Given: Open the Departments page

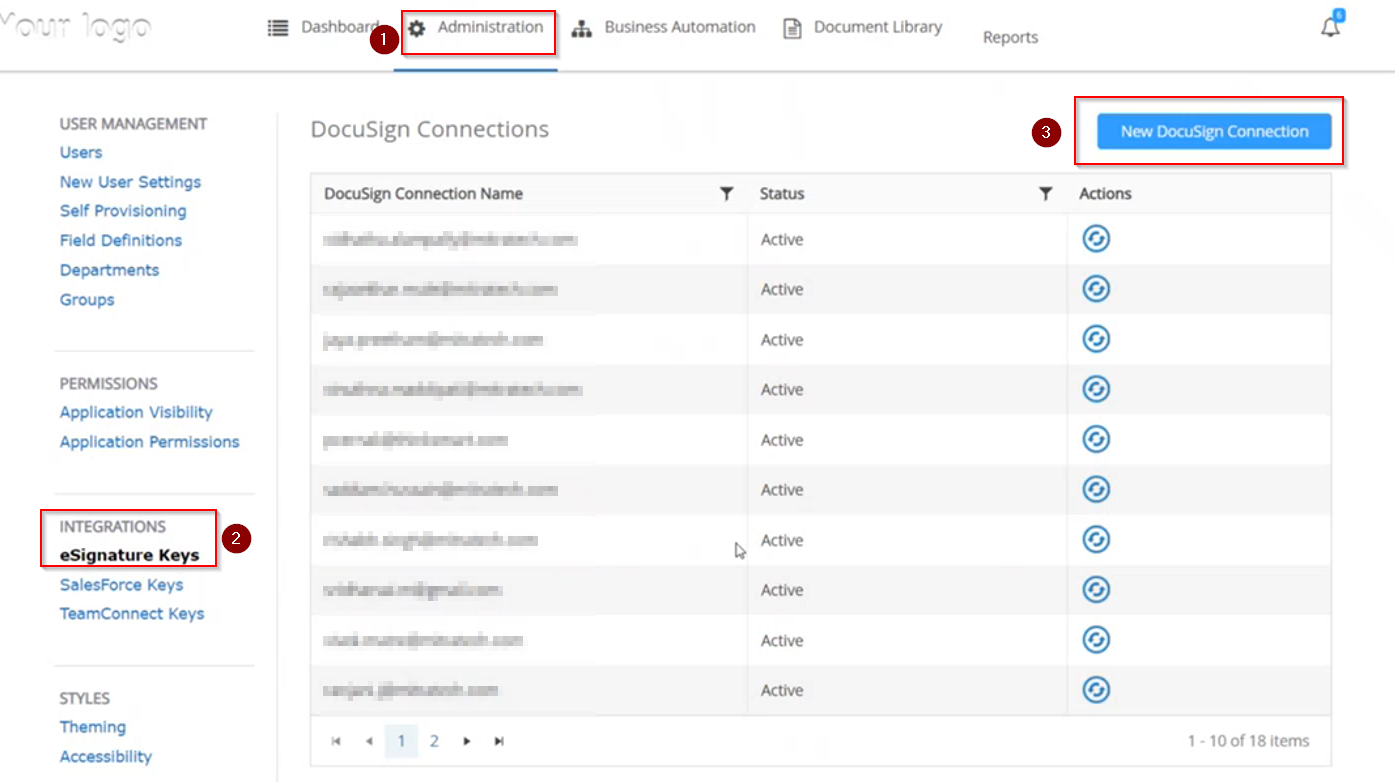Looking at the screenshot, I should click(x=109, y=270).
